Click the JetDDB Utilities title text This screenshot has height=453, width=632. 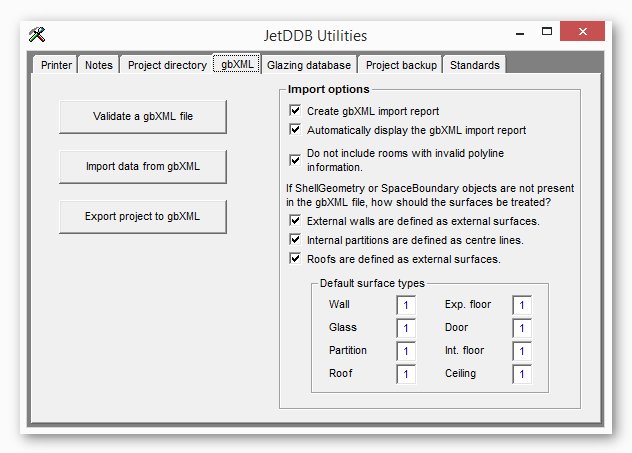coord(315,36)
